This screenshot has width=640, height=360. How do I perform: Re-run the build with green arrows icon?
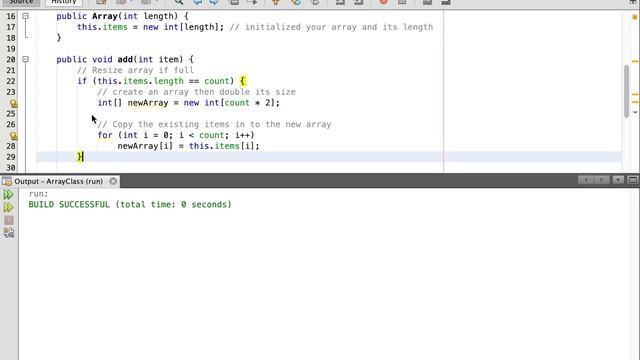tap(9, 195)
